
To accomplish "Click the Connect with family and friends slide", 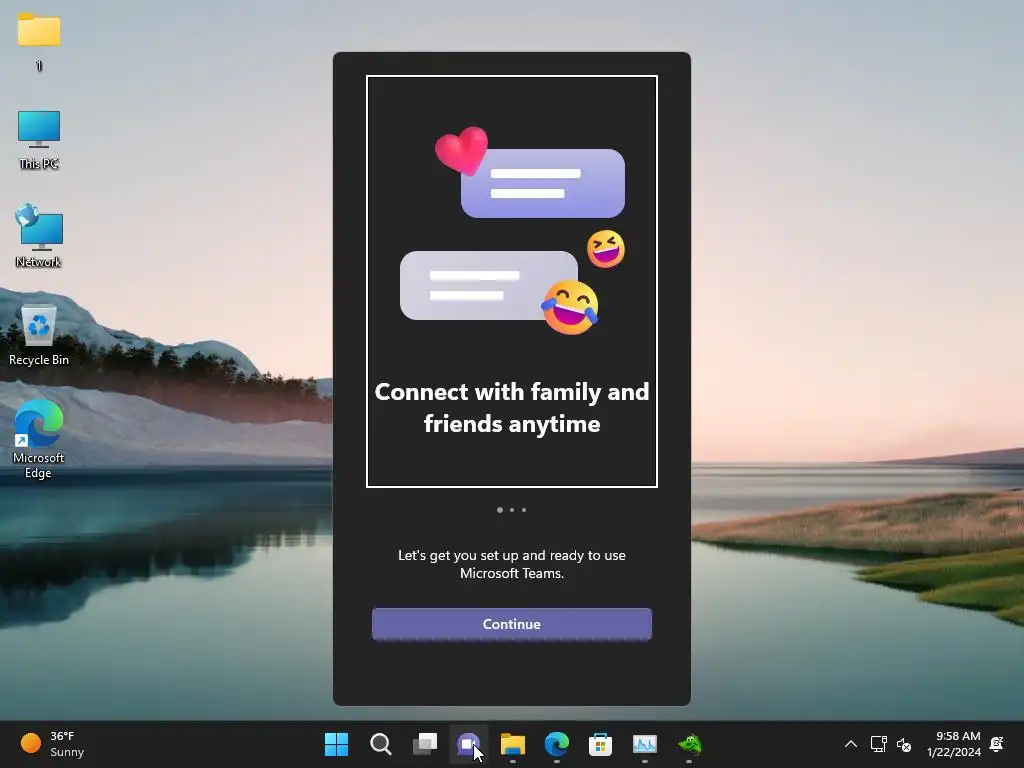I will point(512,281).
